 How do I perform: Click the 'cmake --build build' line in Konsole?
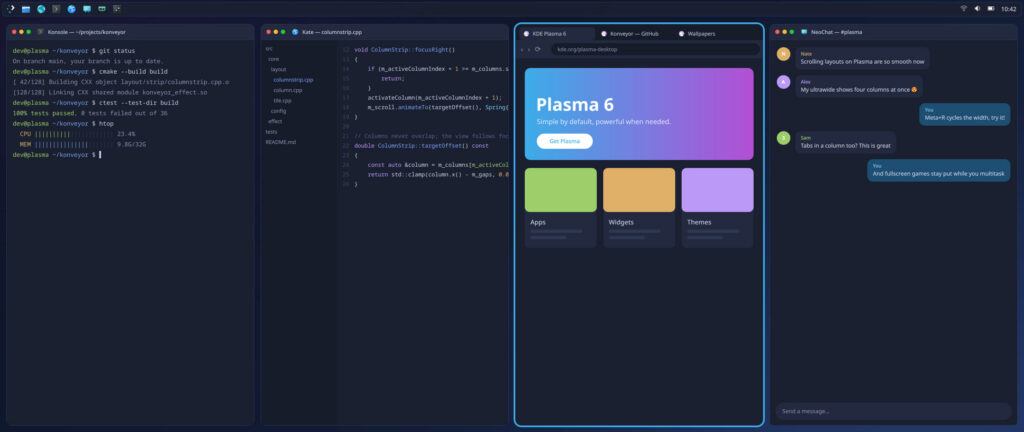90,71
